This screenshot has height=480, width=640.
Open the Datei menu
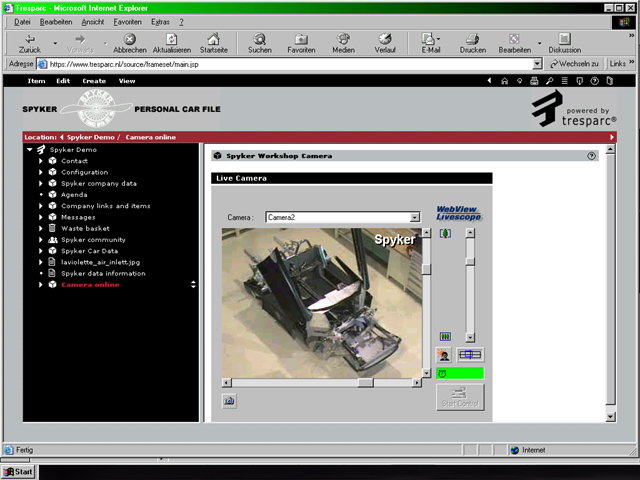coord(22,22)
